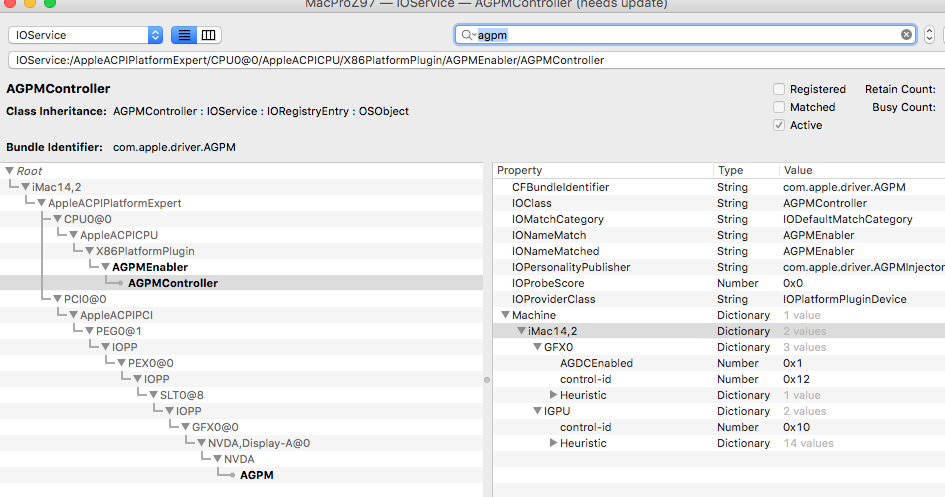Click the yellow minimize window button
Viewport: 945px width, 497px height.
(30, 3)
